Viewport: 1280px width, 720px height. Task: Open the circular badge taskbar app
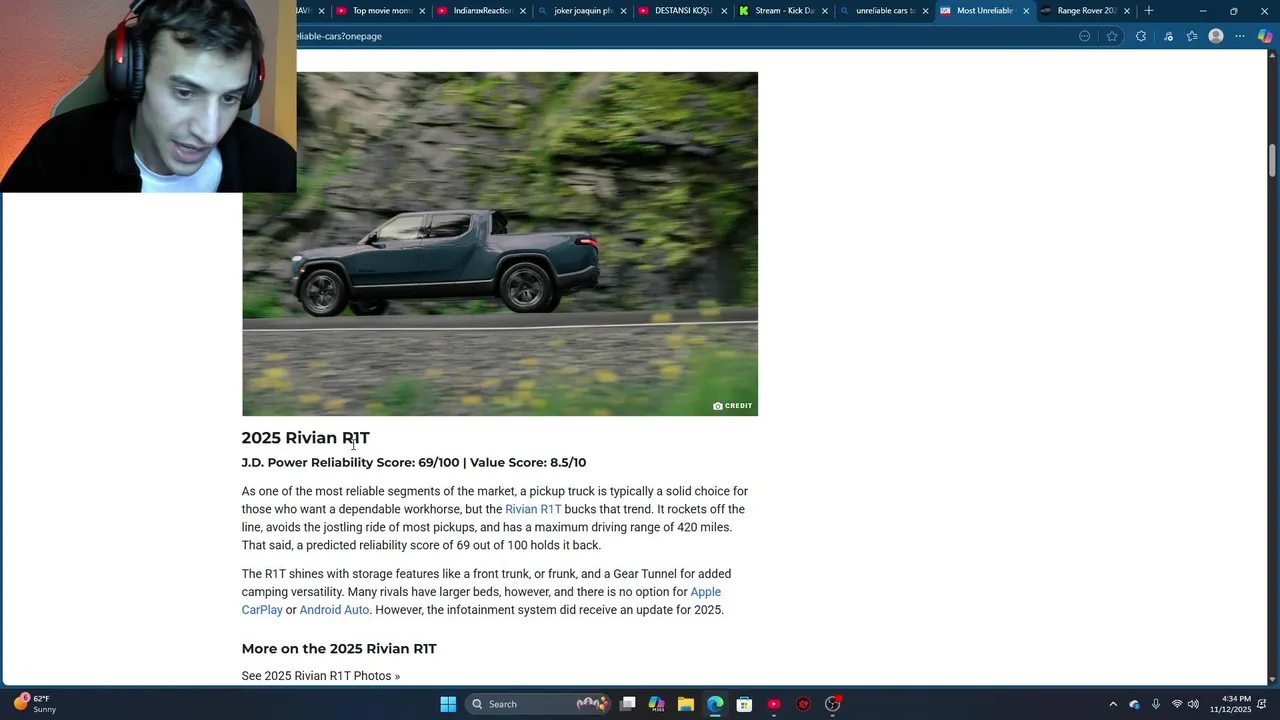tap(833, 704)
